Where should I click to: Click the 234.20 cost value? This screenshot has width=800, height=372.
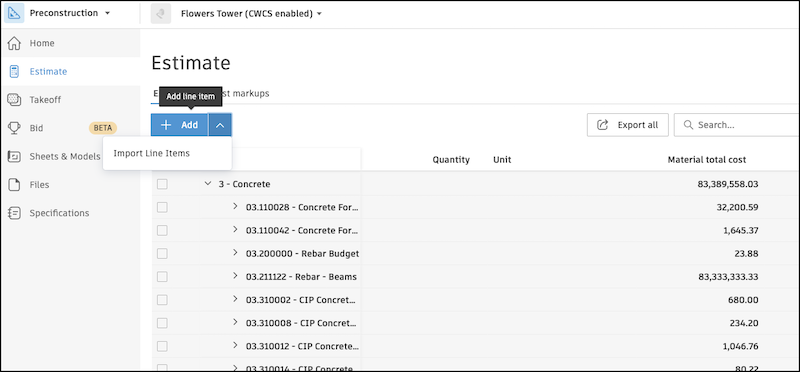tap(744, 323)
